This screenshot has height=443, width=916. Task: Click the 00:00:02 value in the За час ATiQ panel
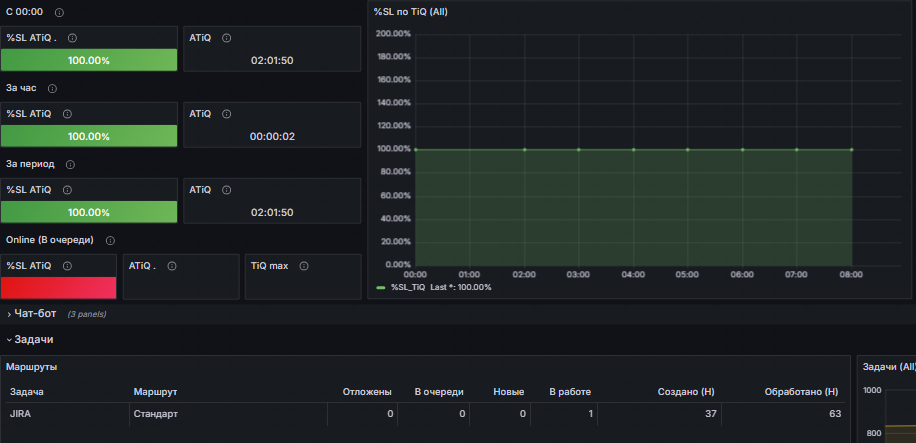pyautogui.click(x=272, y=137)
